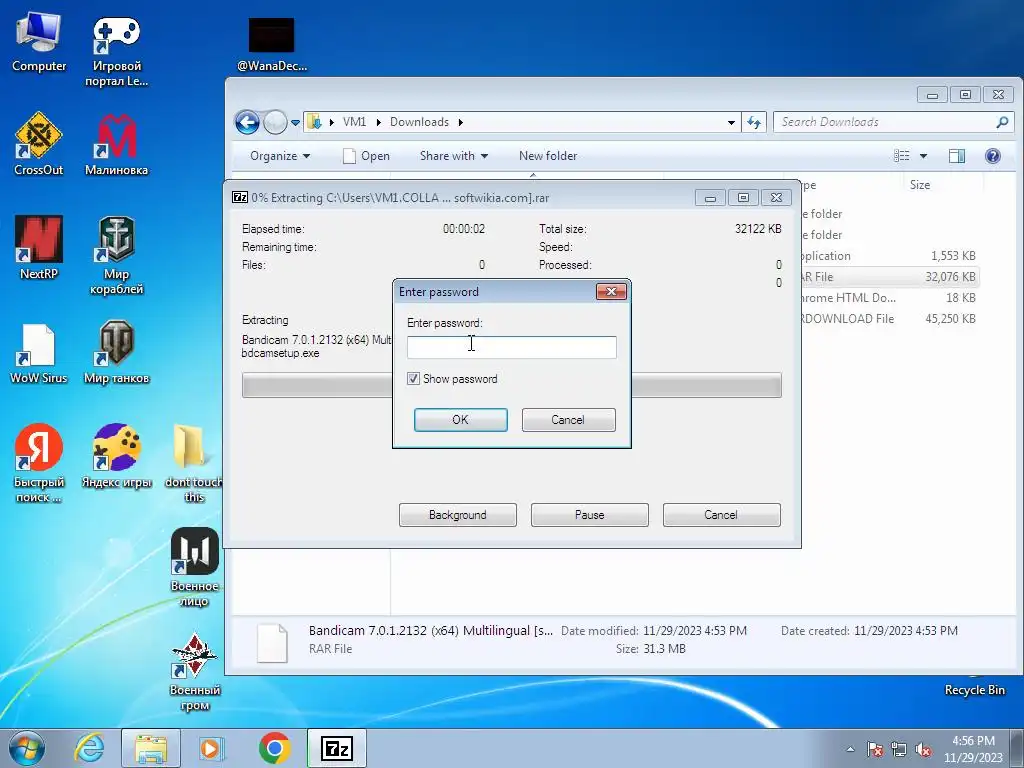Show hidden tray icons arrow
The height and width of the screenshot is (768, 1024).
tap(850, 749)
